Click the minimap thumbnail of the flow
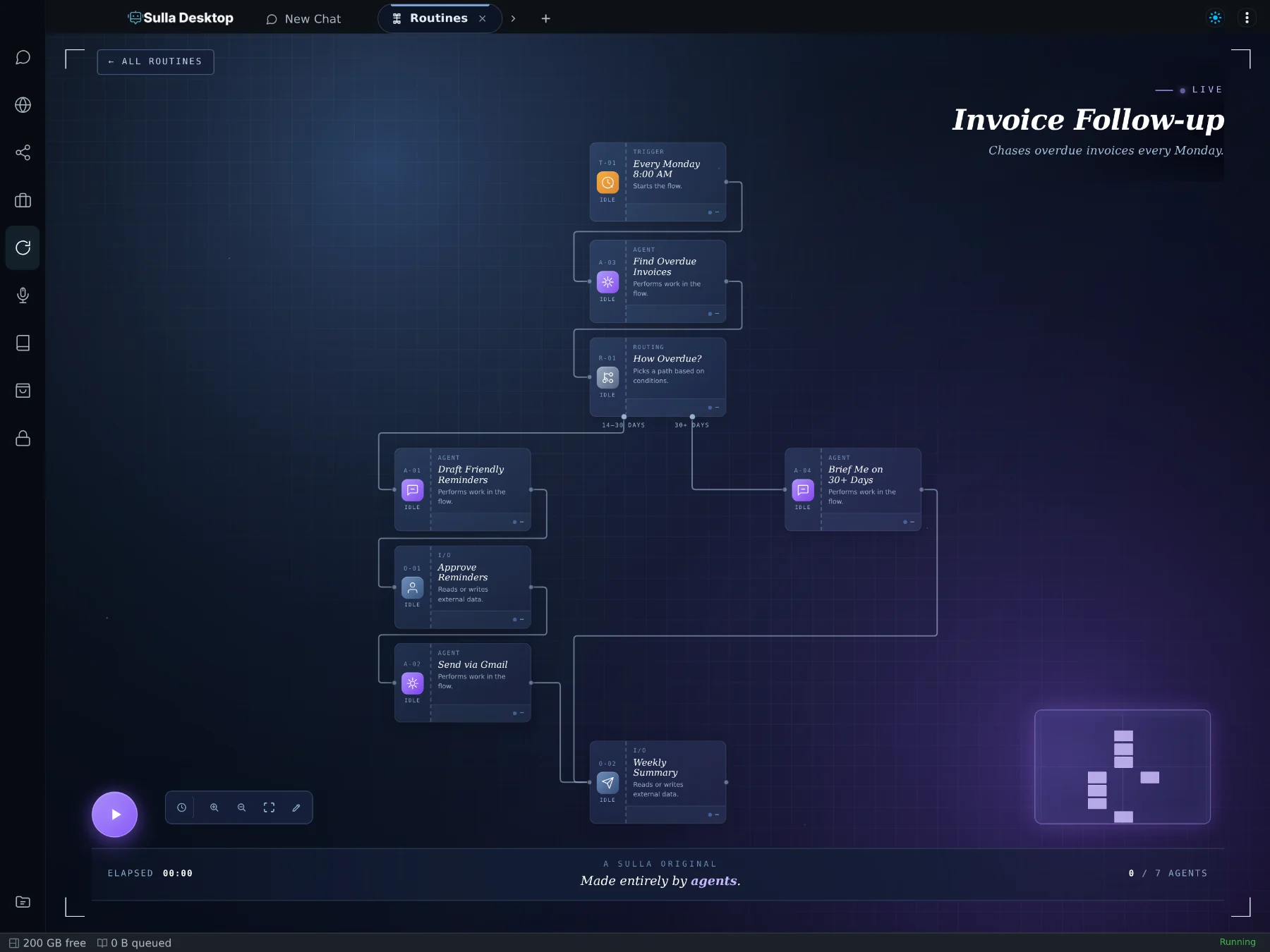 pos(1123,767)
